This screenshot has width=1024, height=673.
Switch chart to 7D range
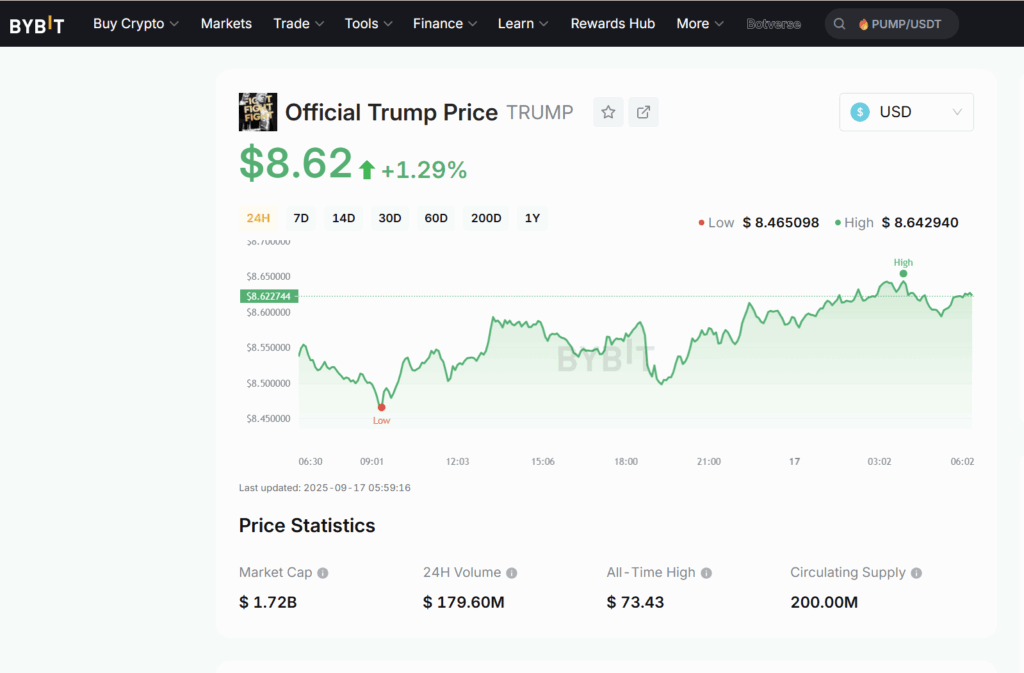click(300, 218)
